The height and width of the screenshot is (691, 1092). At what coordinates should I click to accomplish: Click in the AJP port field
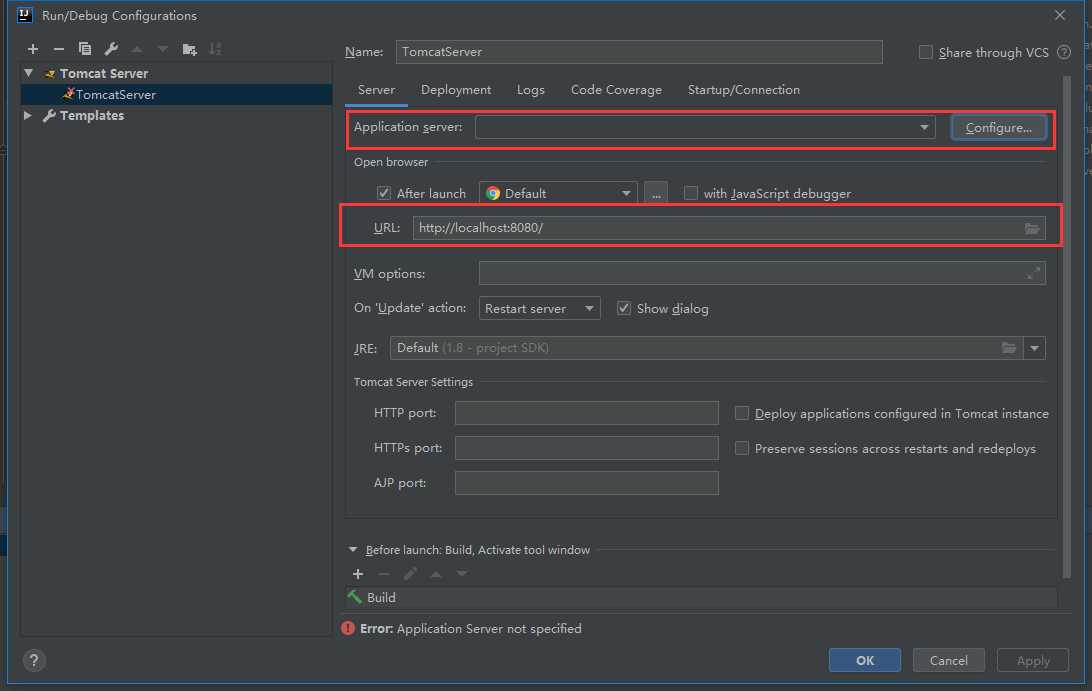point(586,483)
